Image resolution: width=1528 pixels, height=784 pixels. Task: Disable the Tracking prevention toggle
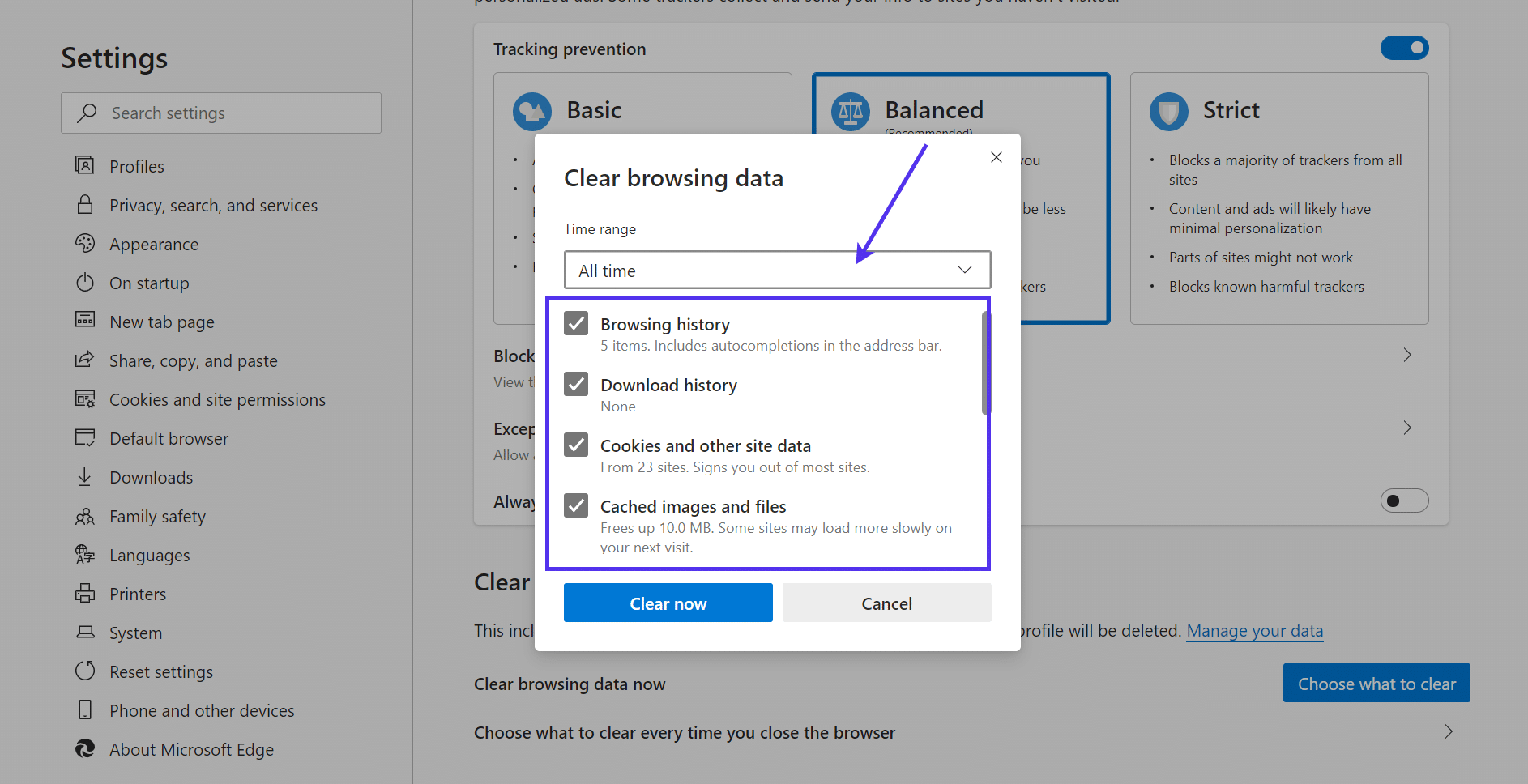tap(1404, 48)
